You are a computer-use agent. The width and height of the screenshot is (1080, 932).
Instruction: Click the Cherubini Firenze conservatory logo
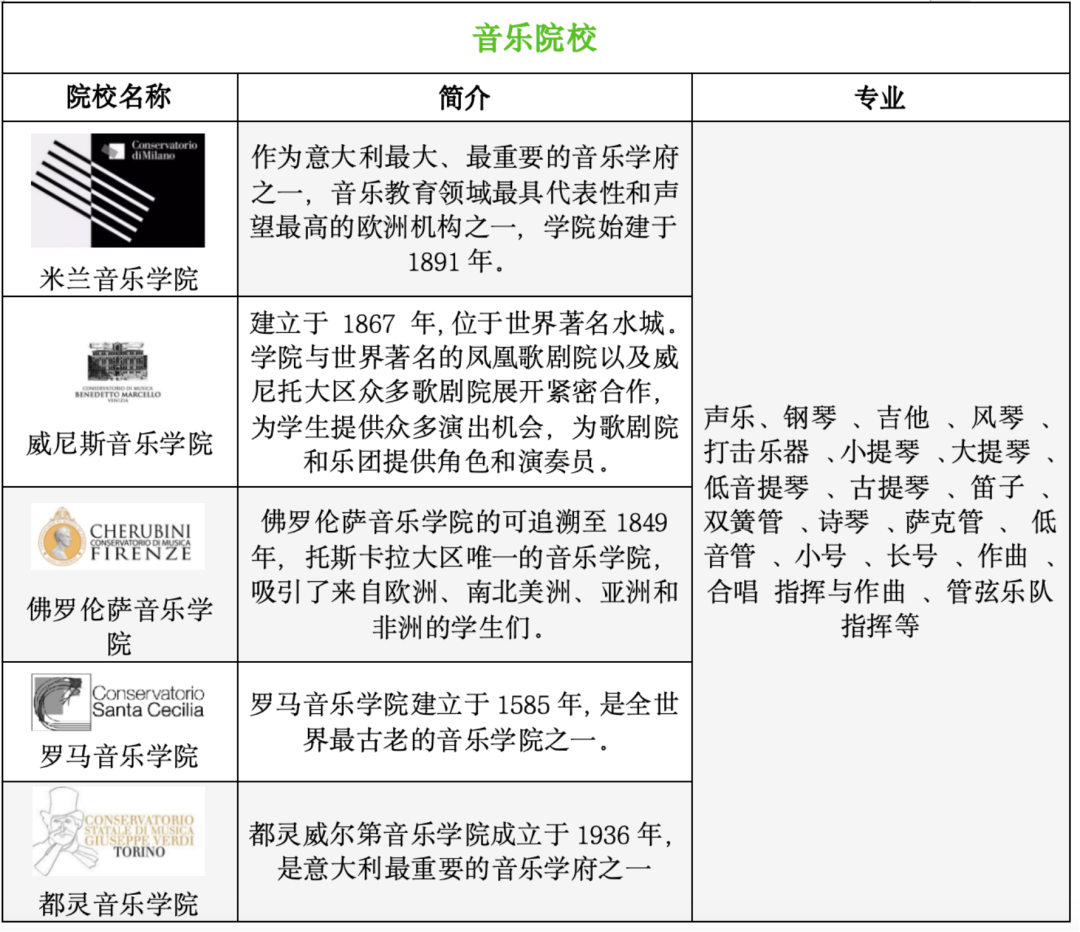pos(118,537)
